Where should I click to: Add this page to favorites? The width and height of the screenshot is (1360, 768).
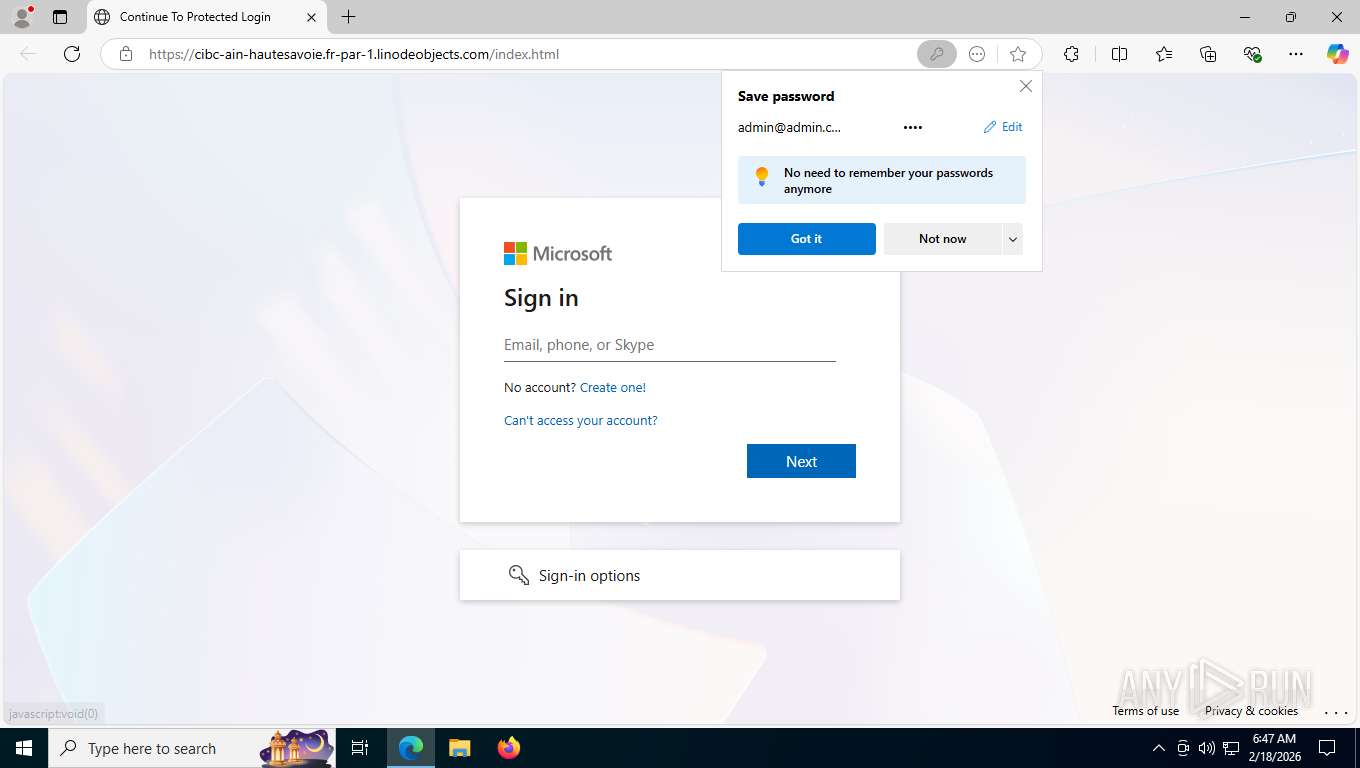(x=1018, y=54)
